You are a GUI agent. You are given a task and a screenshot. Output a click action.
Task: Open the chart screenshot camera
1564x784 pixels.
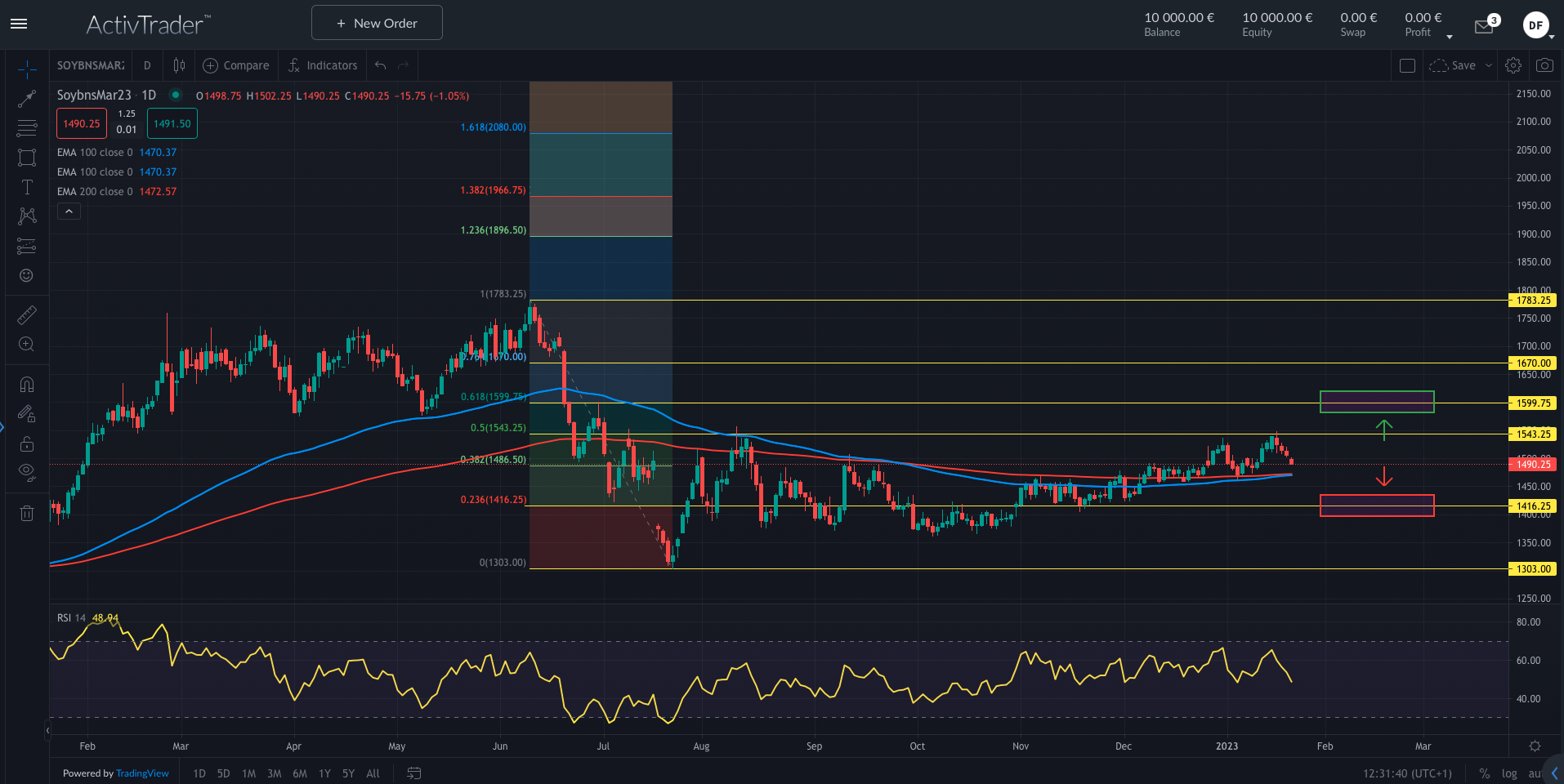click(1544, 65)
